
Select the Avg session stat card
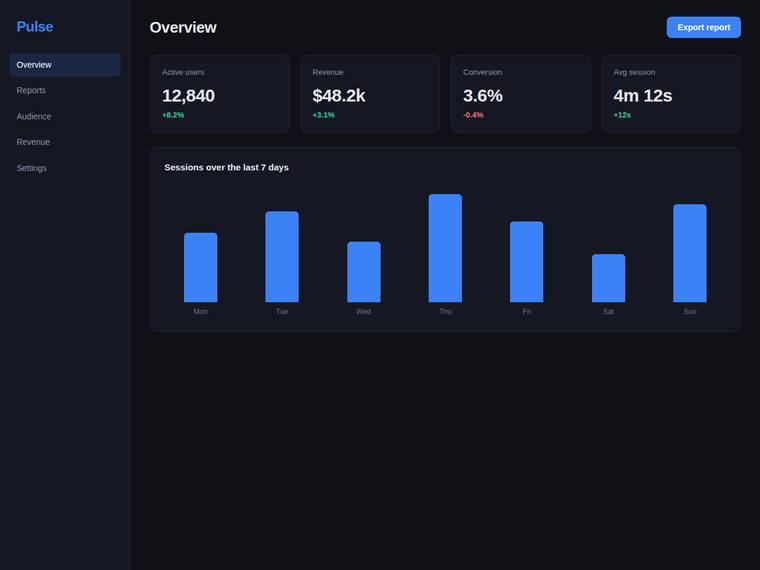click(x=671, y=94)
